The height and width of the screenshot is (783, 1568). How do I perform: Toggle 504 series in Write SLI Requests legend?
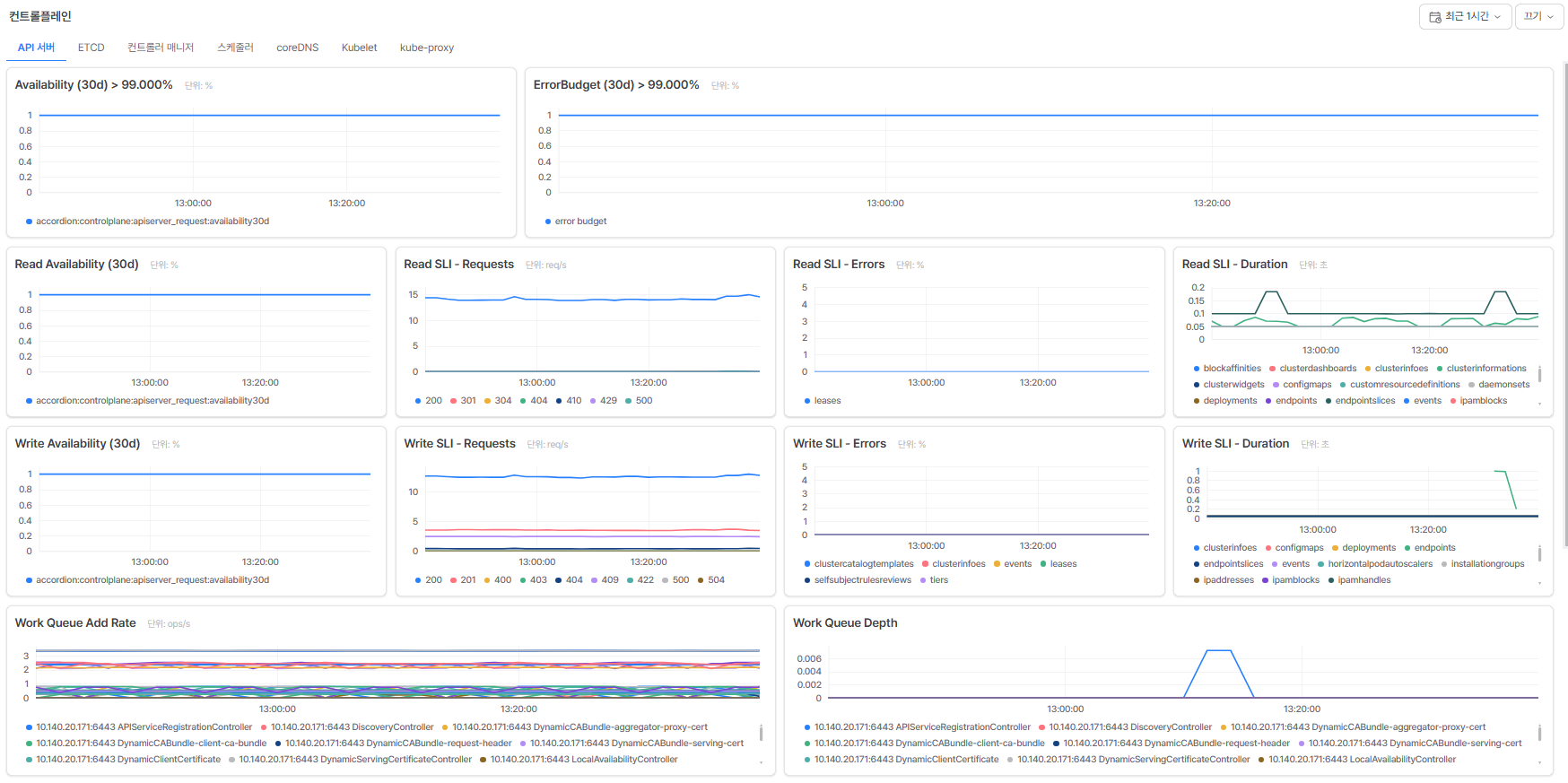point(711,580)
